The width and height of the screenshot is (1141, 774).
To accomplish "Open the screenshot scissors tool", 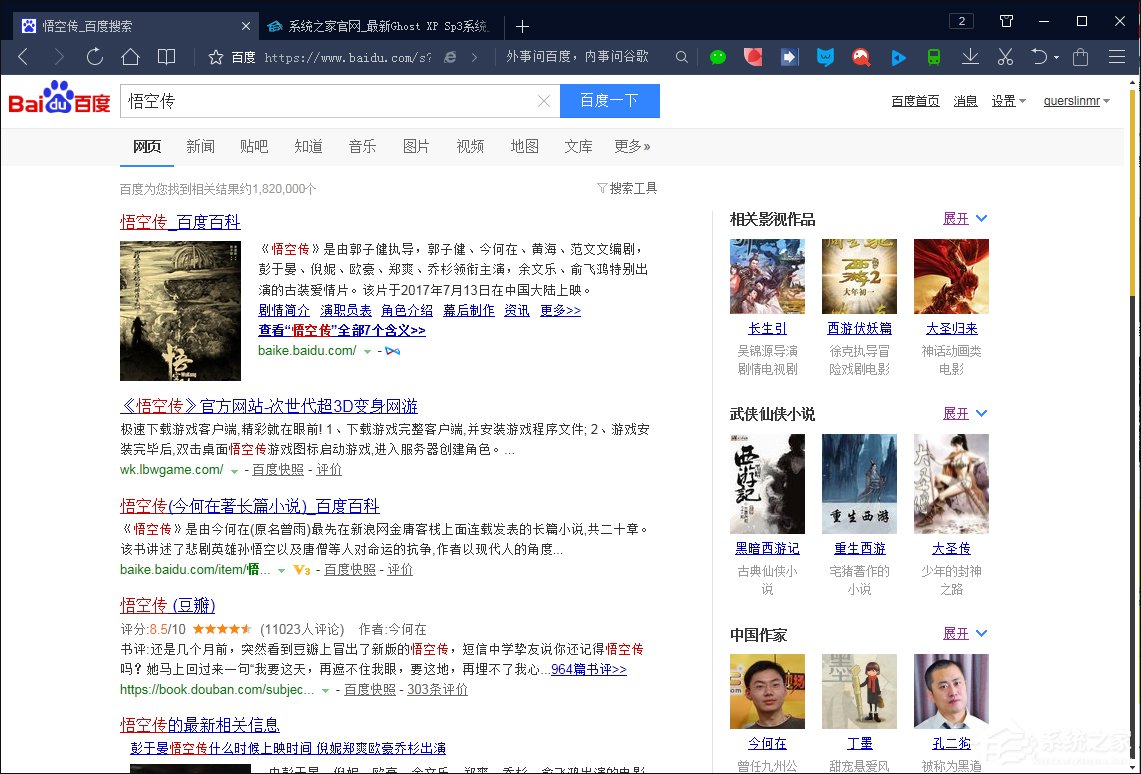I will 1004,57.
